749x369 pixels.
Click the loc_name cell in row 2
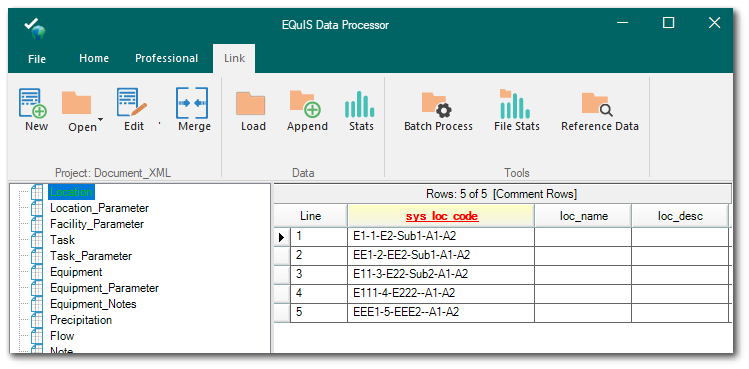point(583,255)
